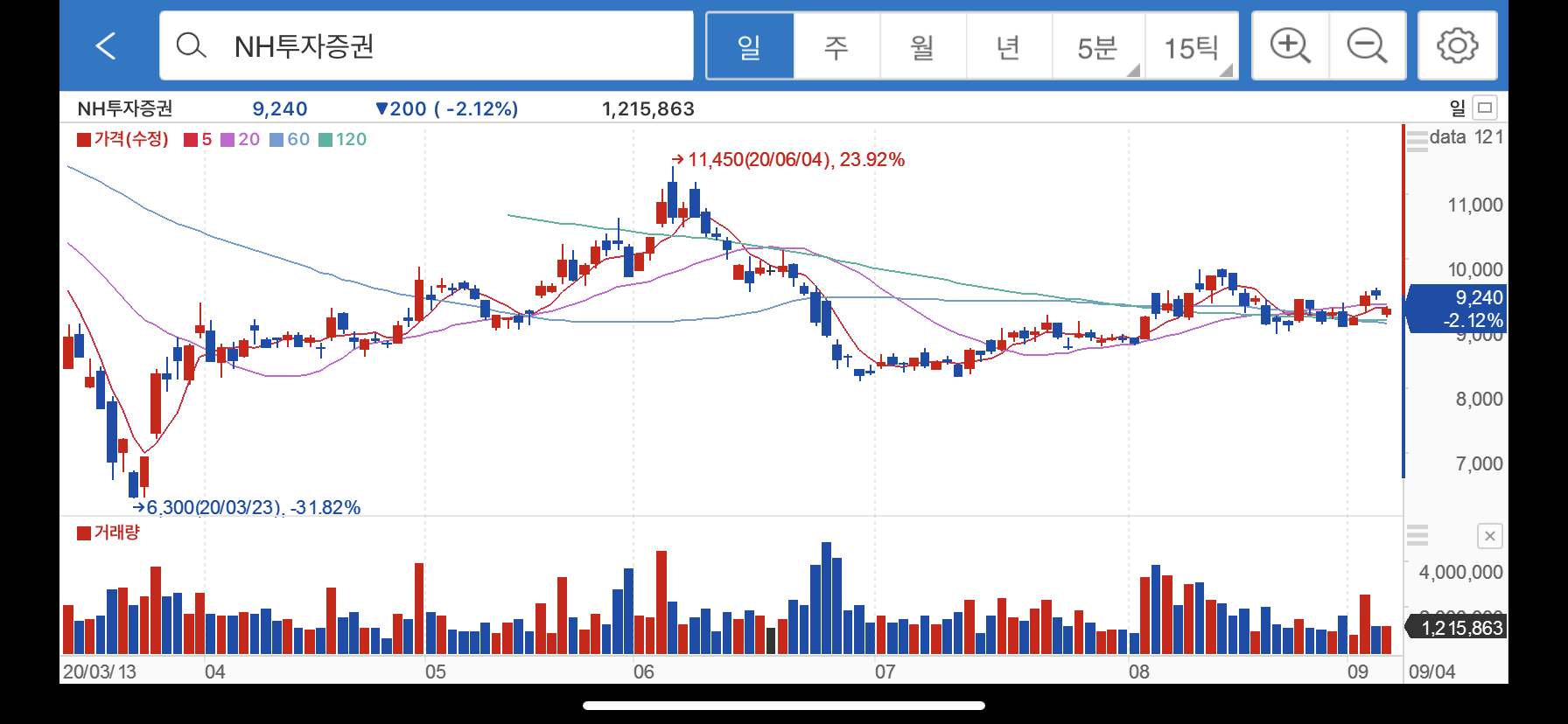This screenshot has height=724, width=1568.
Task: Open chart settings gear
Action: 1458,45
